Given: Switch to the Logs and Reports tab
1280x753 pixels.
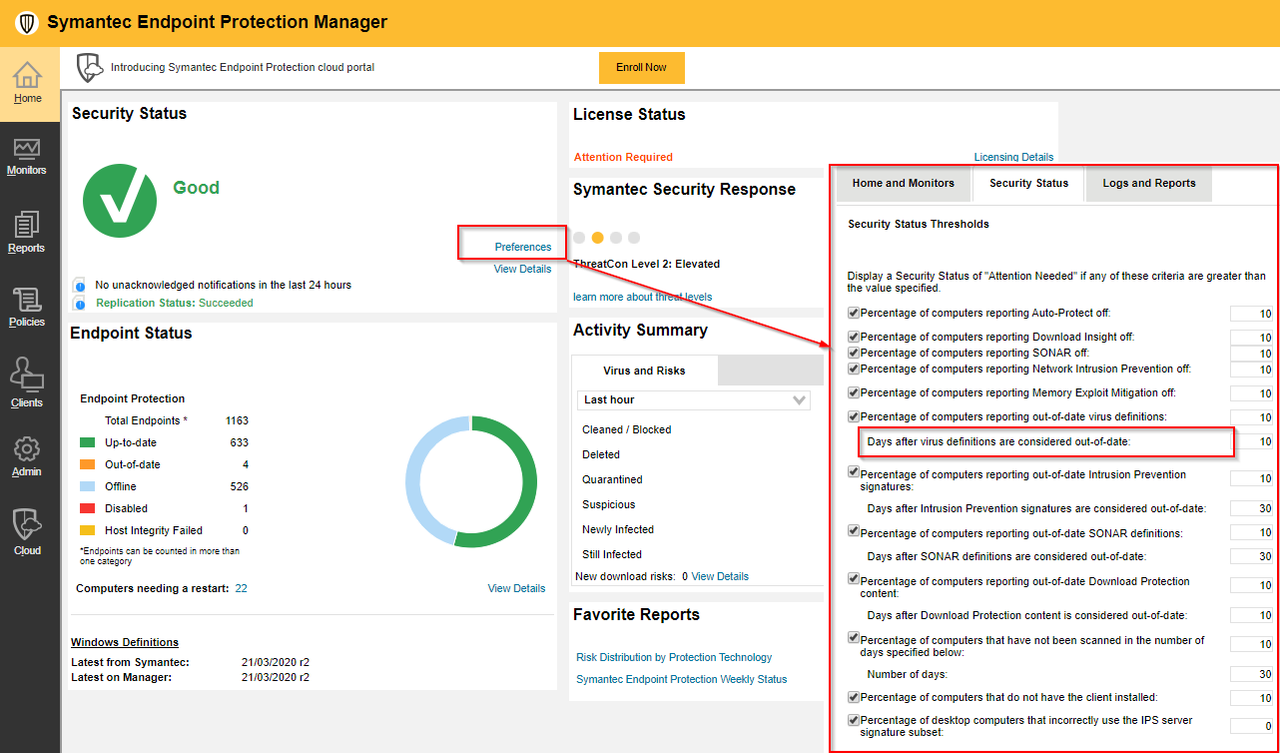Looking at the screenshot, I should click(1149, 183).
